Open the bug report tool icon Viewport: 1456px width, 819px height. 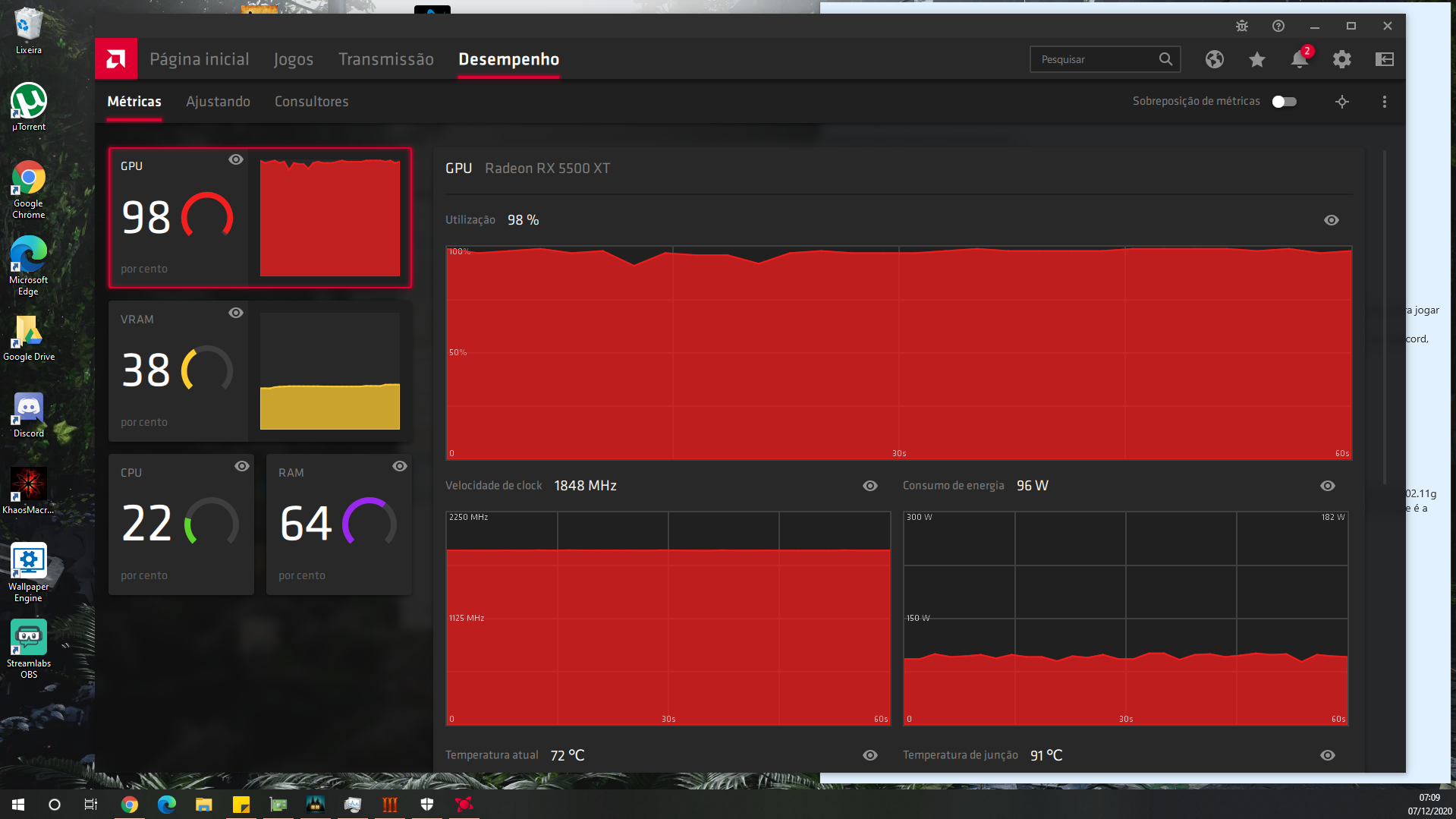pos(1242,26)
